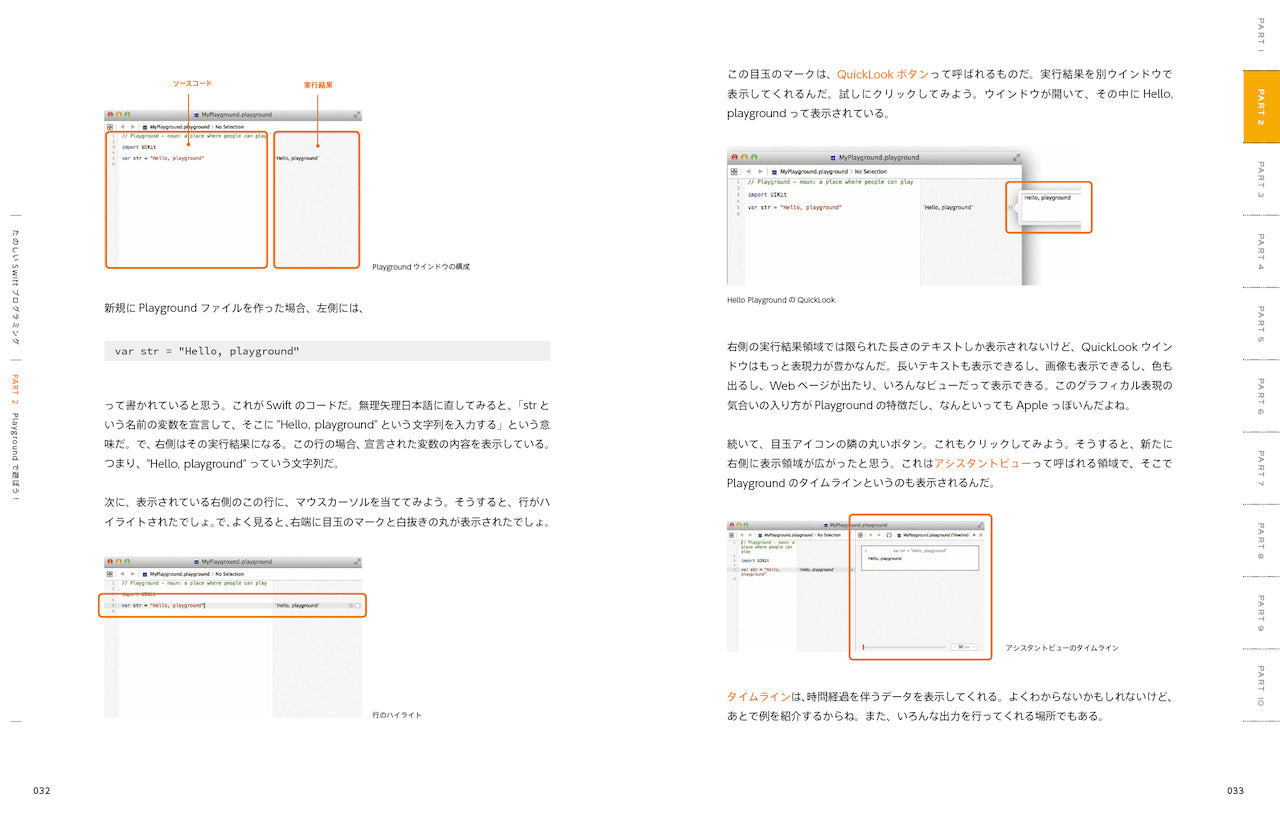Screen dimensions: 1280x831
Task: Enter full screen in the window-layout figure window
Action: (355, 115)
